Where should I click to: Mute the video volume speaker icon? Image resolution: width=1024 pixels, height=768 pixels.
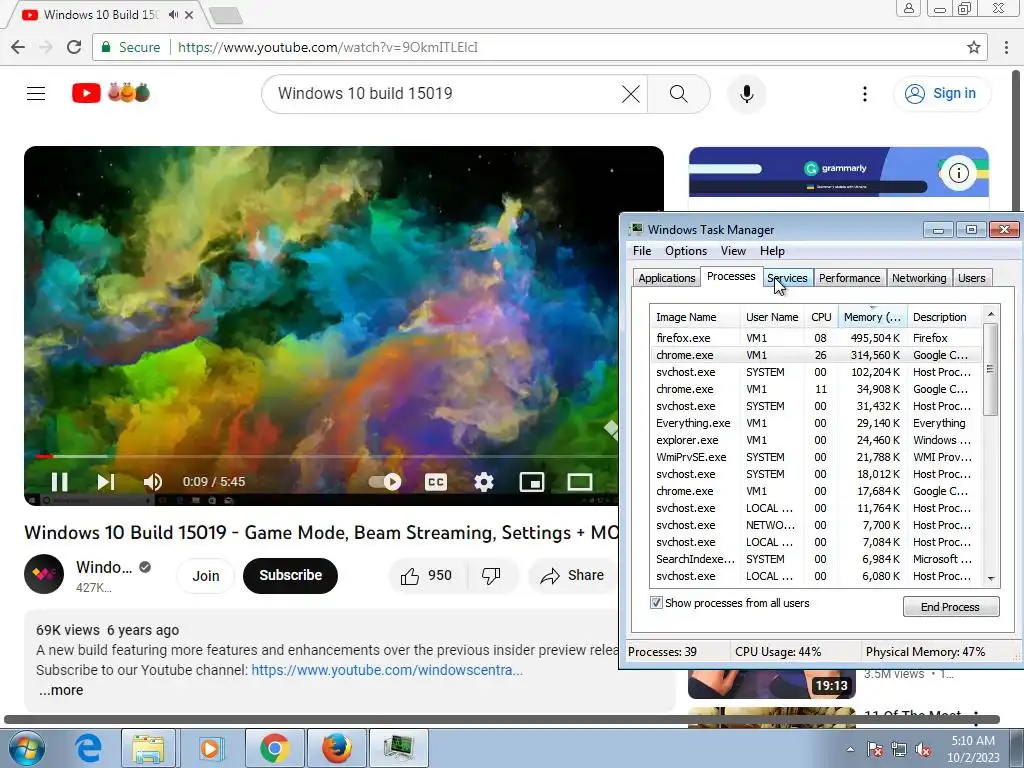click(153, 482)
